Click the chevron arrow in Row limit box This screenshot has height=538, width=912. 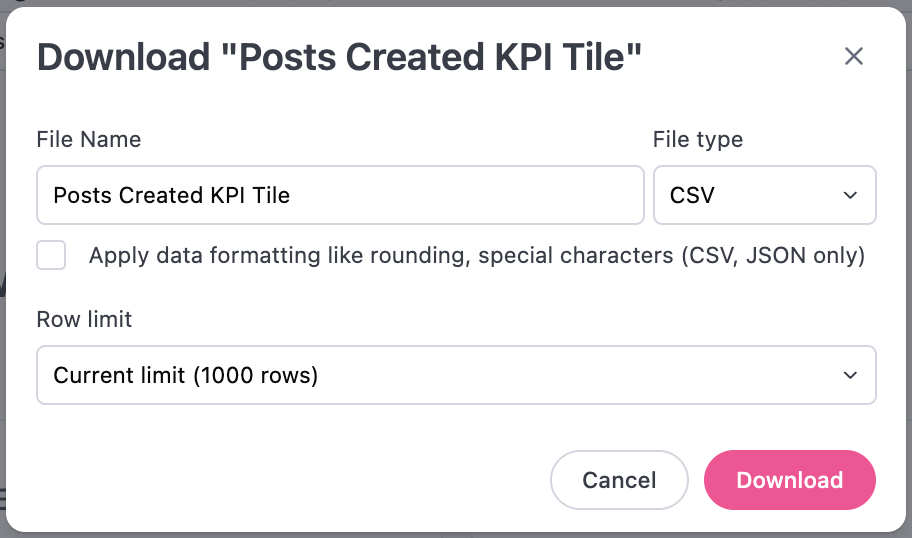click(x=850, y=375)
